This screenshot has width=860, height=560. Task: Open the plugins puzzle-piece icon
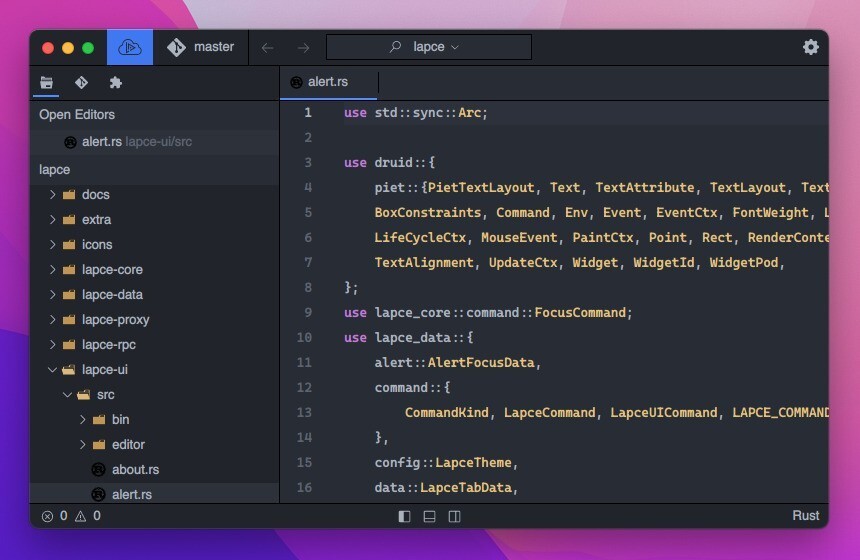click(x=115, y=83)
